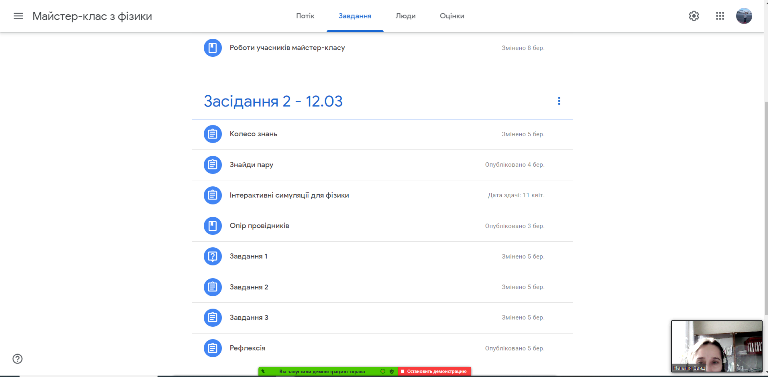Click Опубліковано 5 бер on Рефлексія row
Image resolution: width=768 pixels, height=377 pixels.
[x=514, y=348]
